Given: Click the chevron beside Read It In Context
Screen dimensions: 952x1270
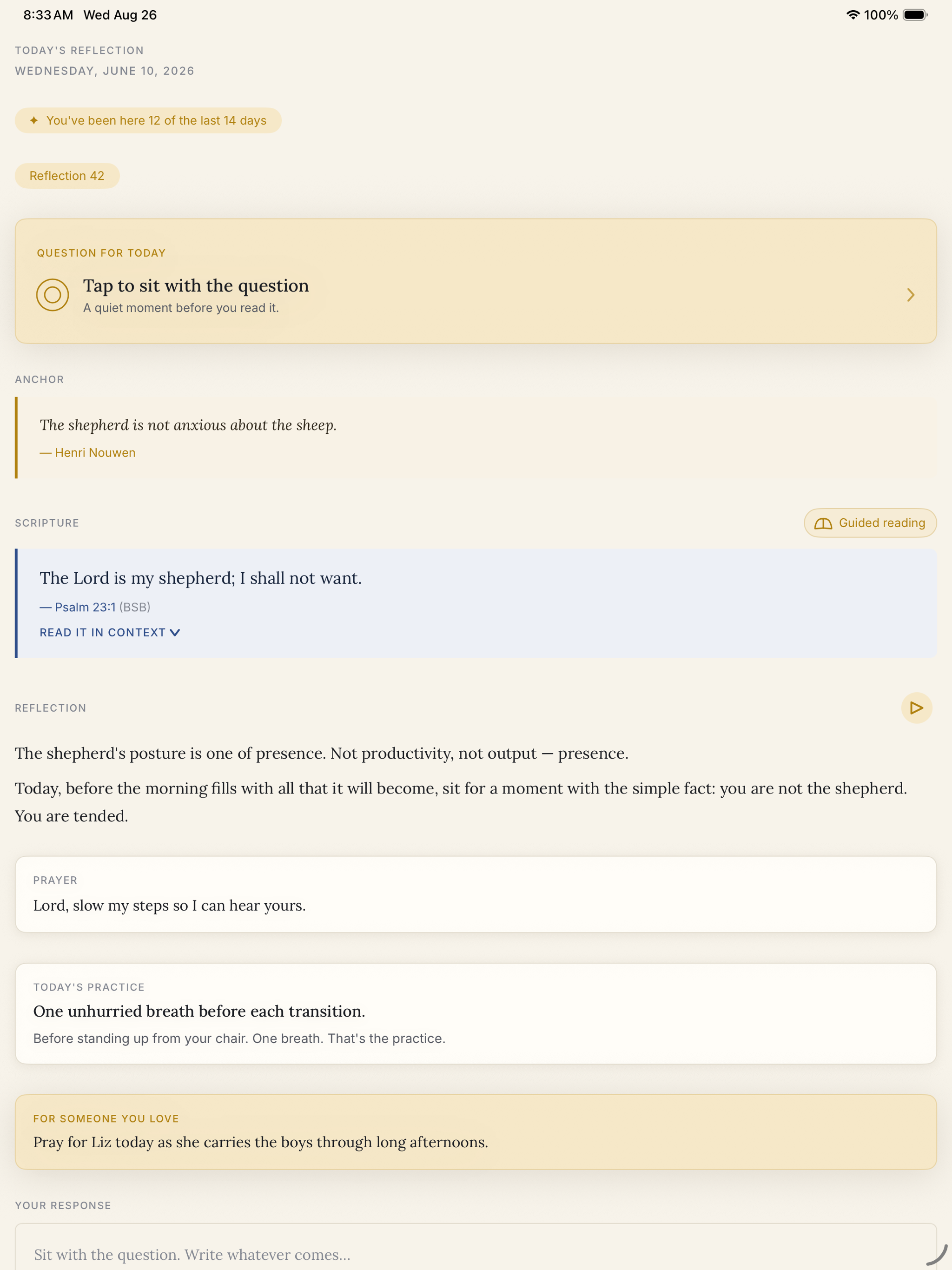Looking at the screenshot, I should 175,633.
